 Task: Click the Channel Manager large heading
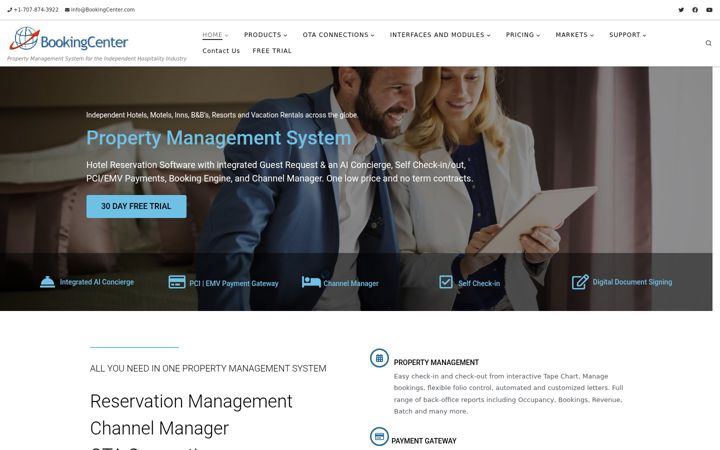(159, 428)
